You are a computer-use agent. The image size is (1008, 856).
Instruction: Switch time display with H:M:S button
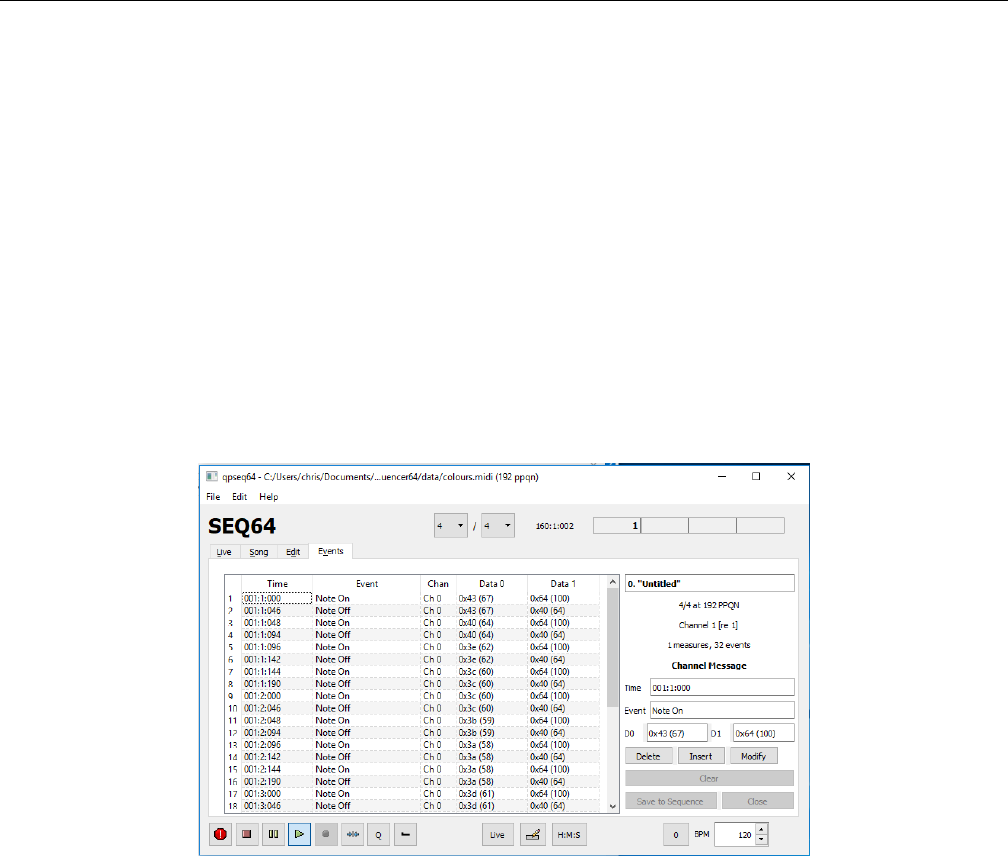pos(569,835)
